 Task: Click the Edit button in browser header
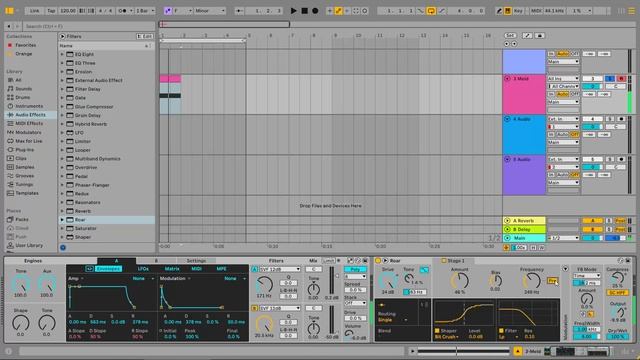(144, 36)
